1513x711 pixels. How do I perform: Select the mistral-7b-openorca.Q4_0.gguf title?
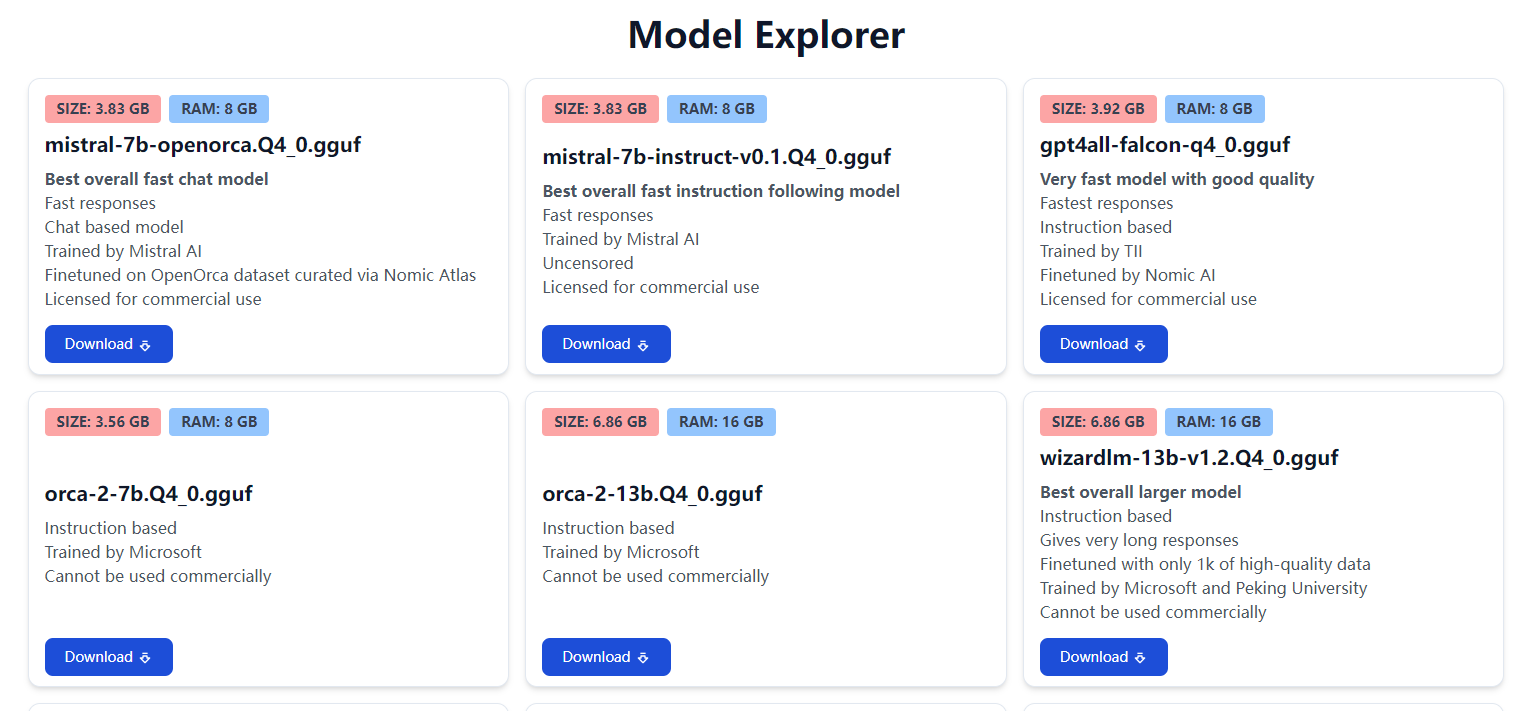coord(203,145)
